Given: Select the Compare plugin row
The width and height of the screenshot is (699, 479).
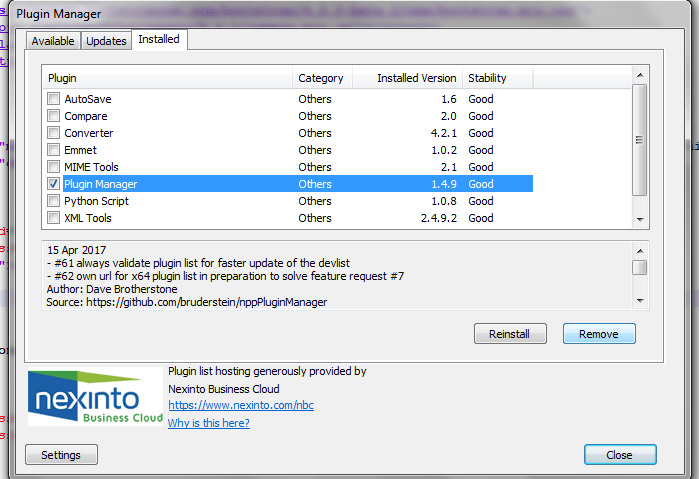Looking at the screenshot, I should [x=290, y=116].
